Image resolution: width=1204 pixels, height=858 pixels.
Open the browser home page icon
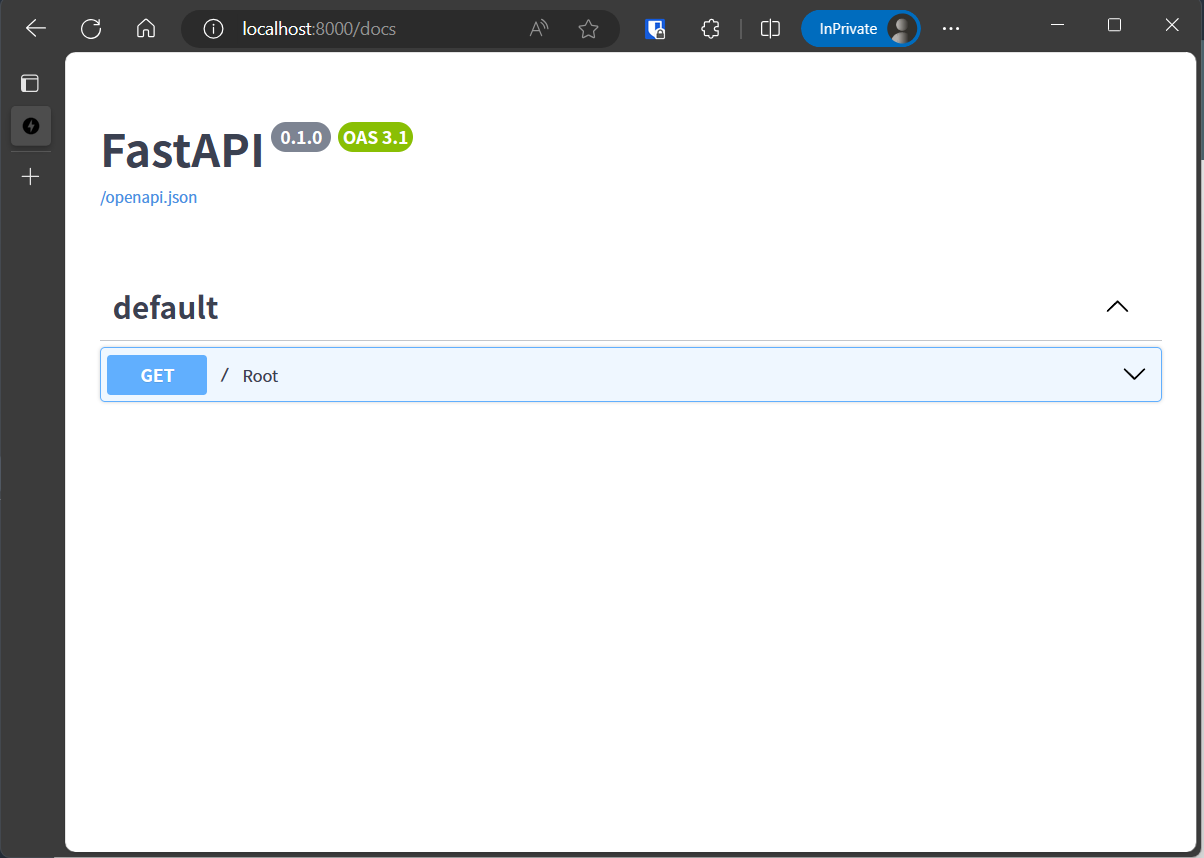click(146, 29)
